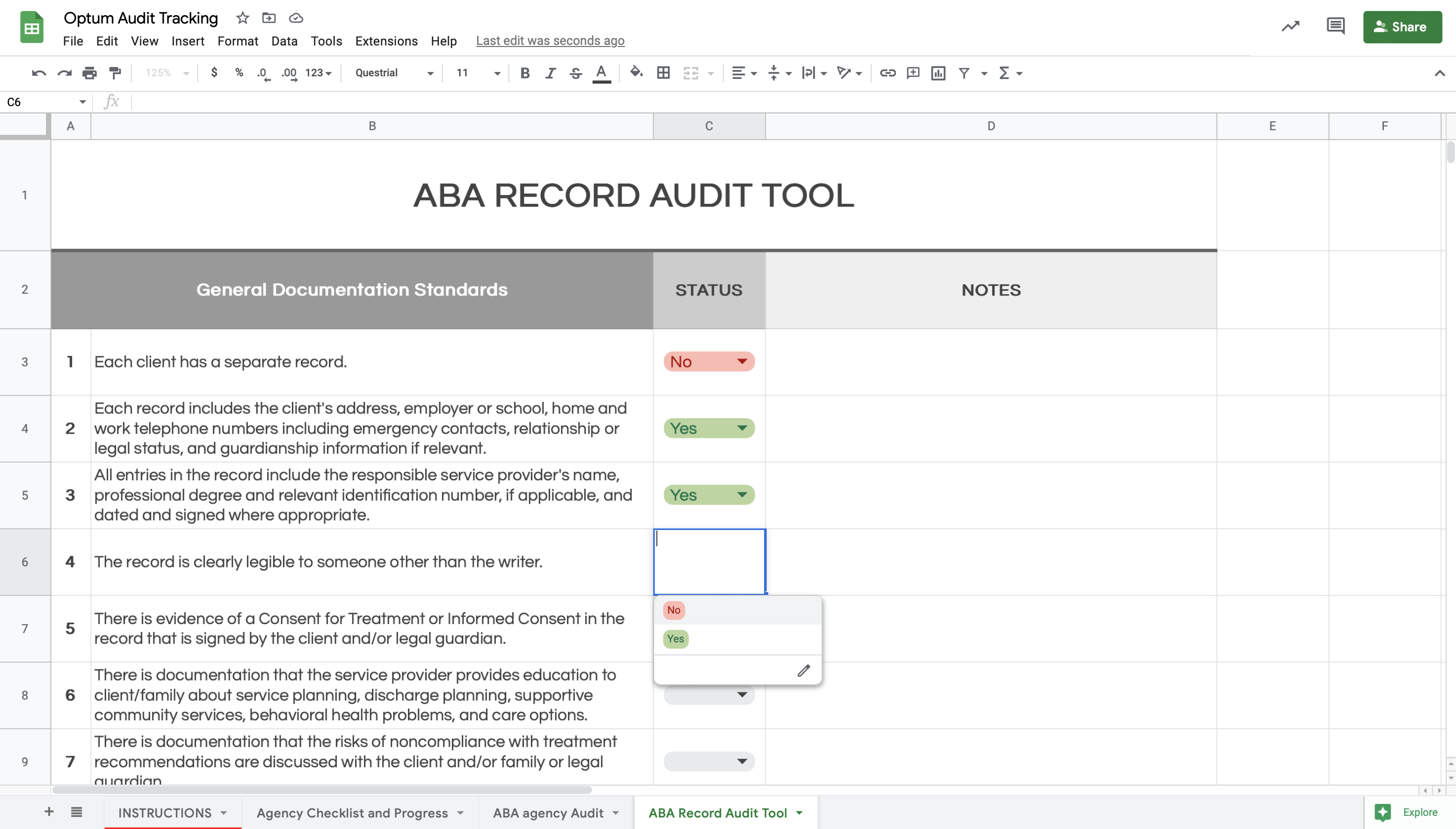Switch to the ABA agency Audit tab
The width and height of the screenshot is (1456, 829).
point(548,812)
